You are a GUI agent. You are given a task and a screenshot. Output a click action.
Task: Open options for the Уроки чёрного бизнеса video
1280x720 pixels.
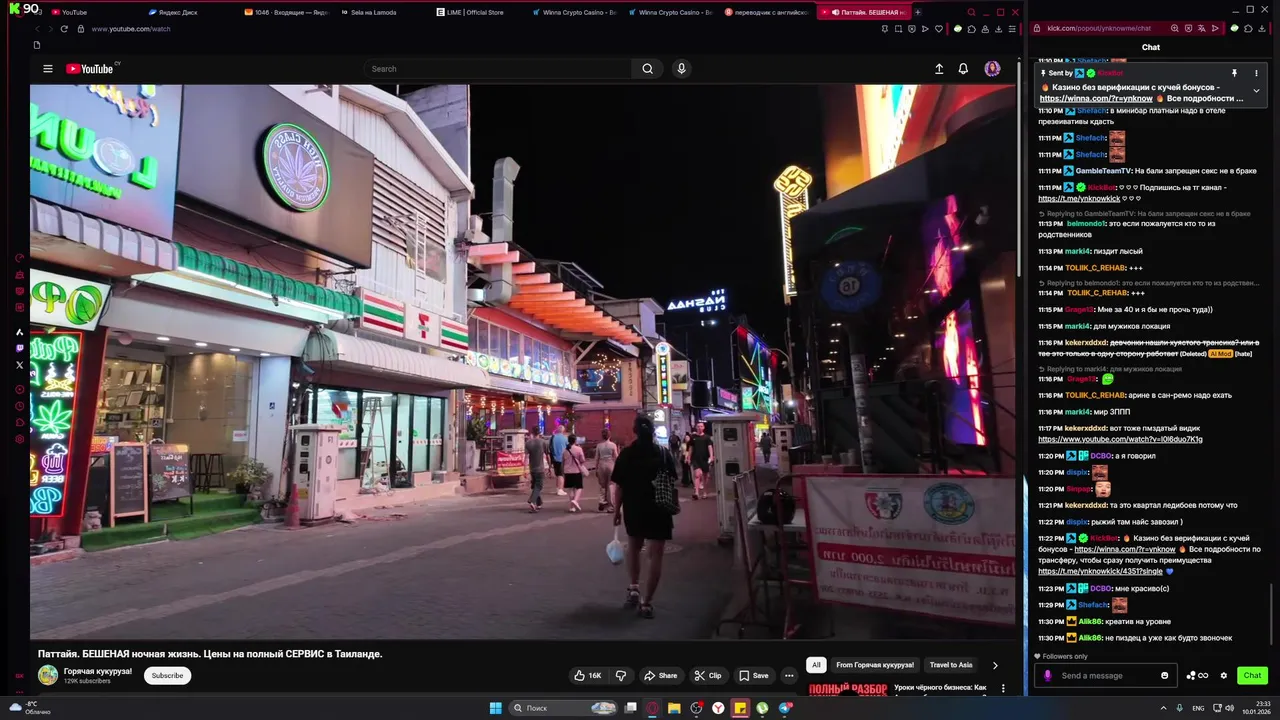point(1003,688)
